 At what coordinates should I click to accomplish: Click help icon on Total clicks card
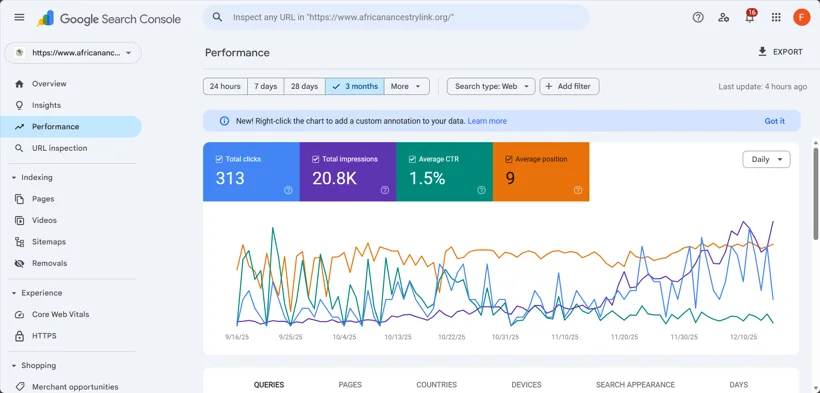pos(288,190)
